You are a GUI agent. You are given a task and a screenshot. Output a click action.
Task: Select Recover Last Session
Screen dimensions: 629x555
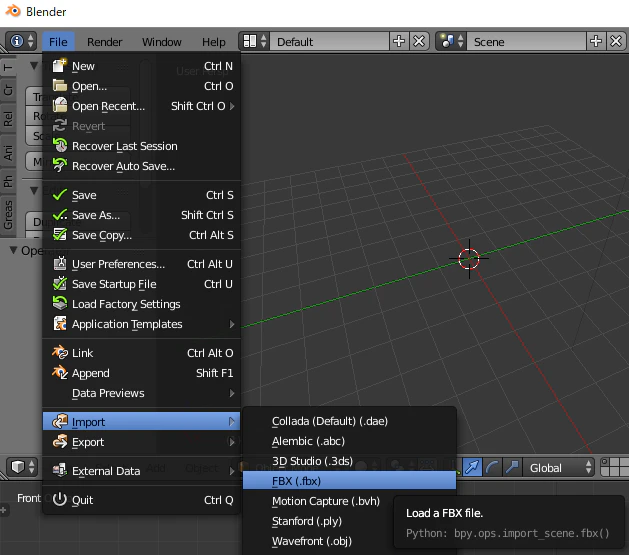tap(142, 146)
